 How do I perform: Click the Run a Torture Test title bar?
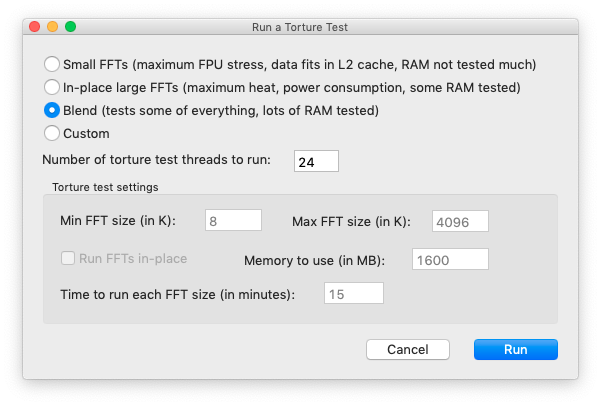(x=300, y=25)
